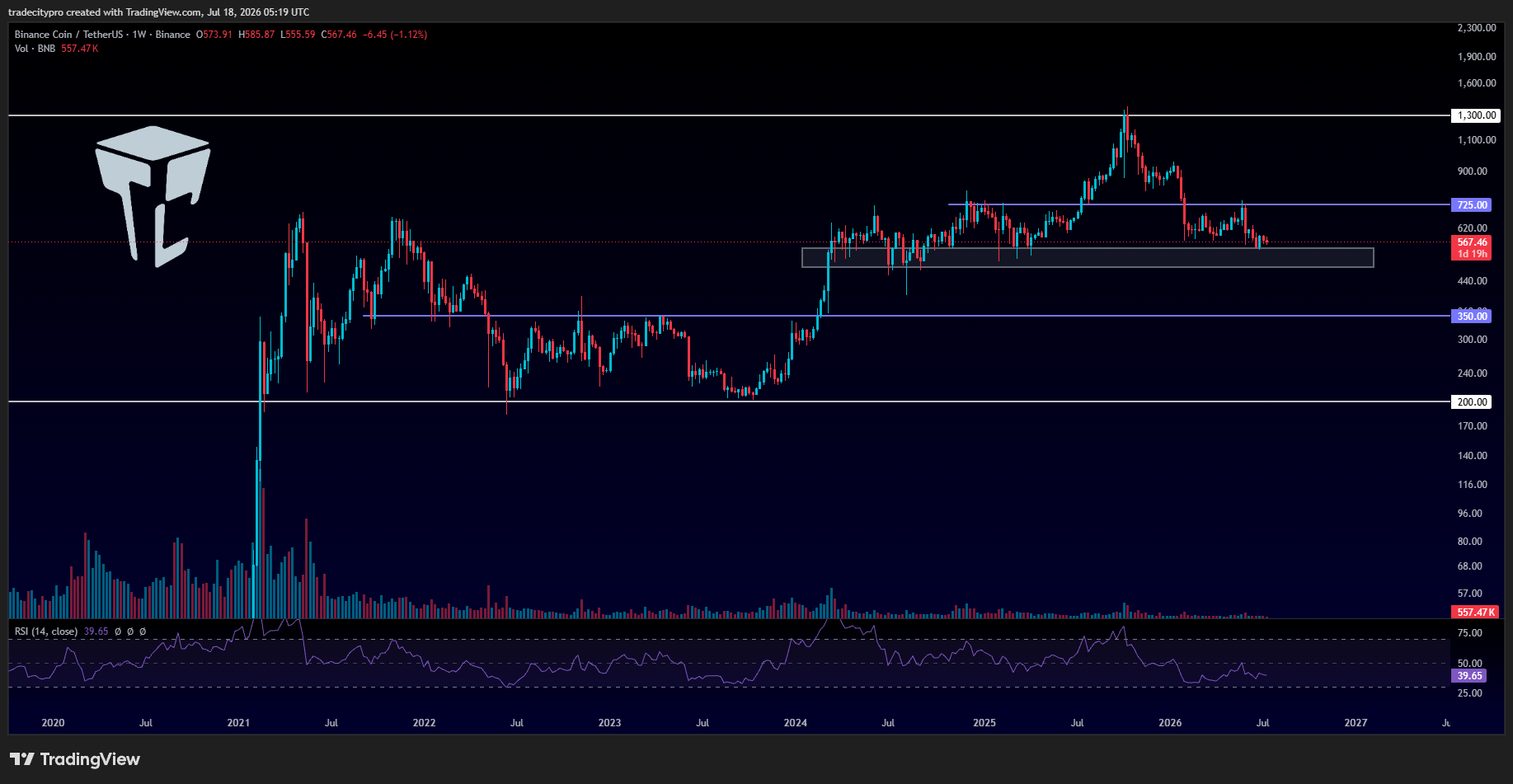This screenshot has width=1513, height=784.
Task: Click the 1,100.00 price axis label
Action: click(1477, 140)
